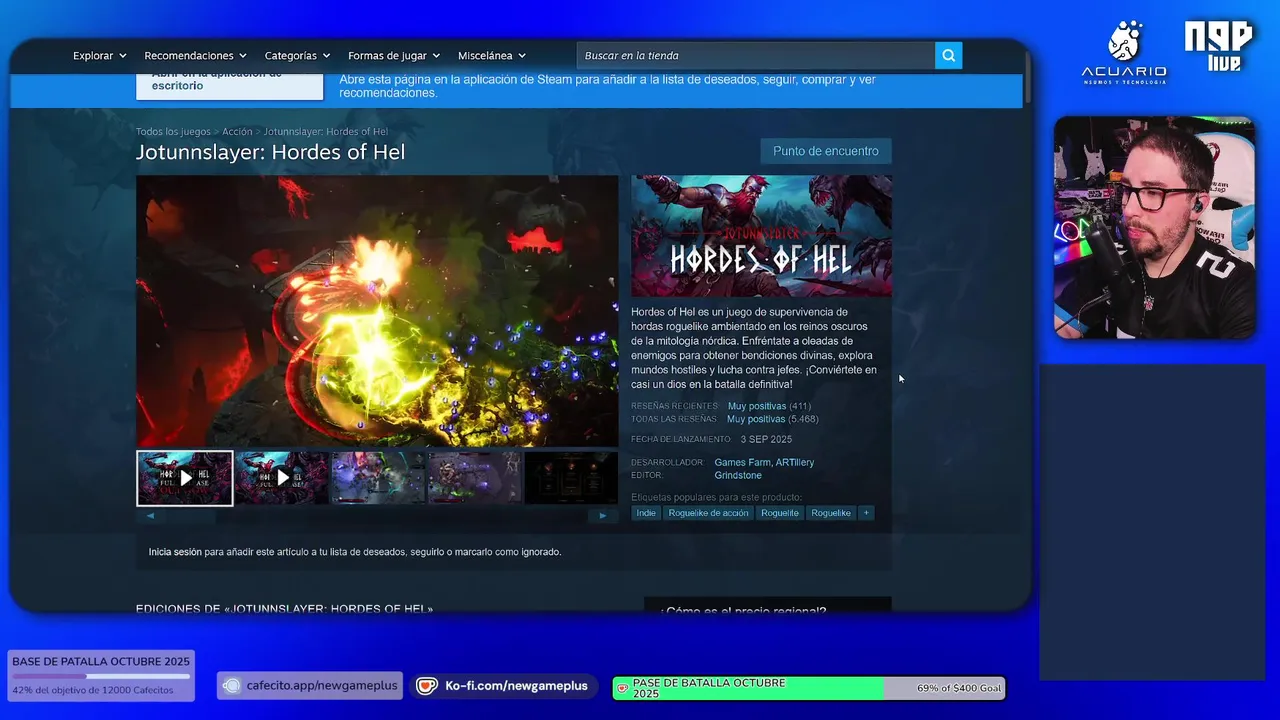Click the 69% of $400 Goal text
Image resolution: width=1280 pixels, height=720 pixels.
[958, 688]
